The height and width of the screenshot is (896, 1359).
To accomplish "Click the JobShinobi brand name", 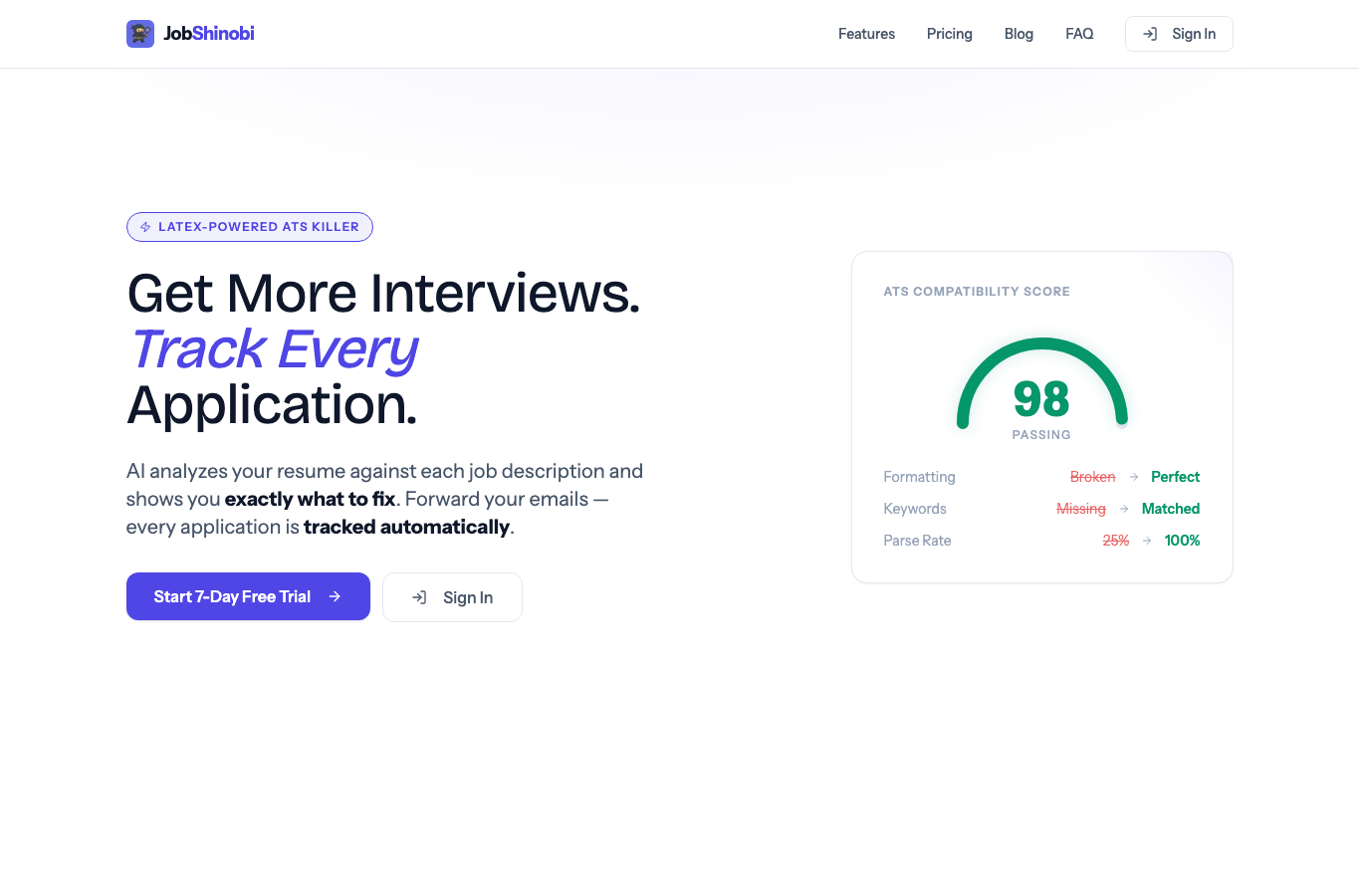I will pyautogui.click(x=209, y=34).
